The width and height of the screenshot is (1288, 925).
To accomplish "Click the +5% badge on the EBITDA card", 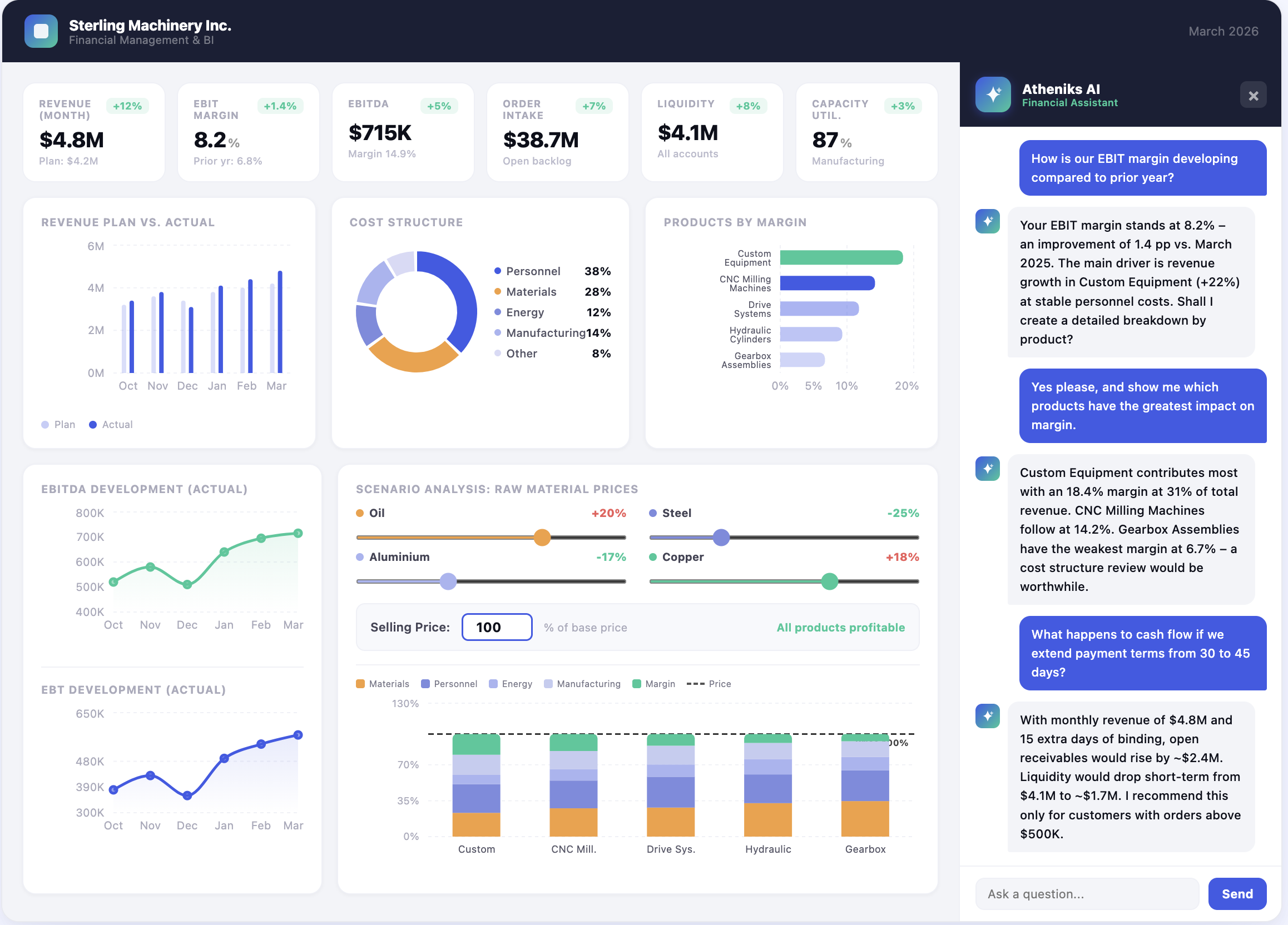I will (x=438, y=106).
